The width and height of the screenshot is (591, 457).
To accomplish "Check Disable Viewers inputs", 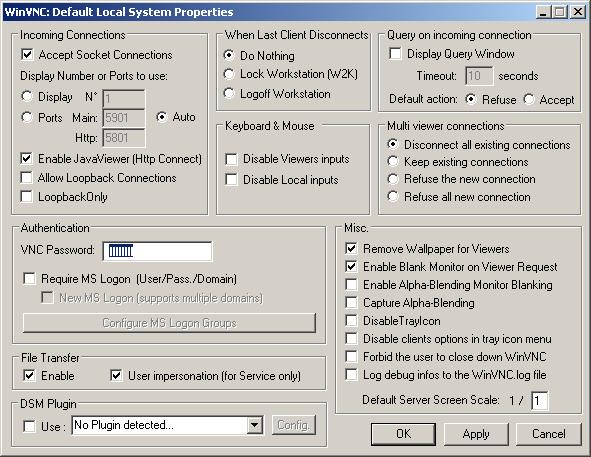I will coord(231,159).
